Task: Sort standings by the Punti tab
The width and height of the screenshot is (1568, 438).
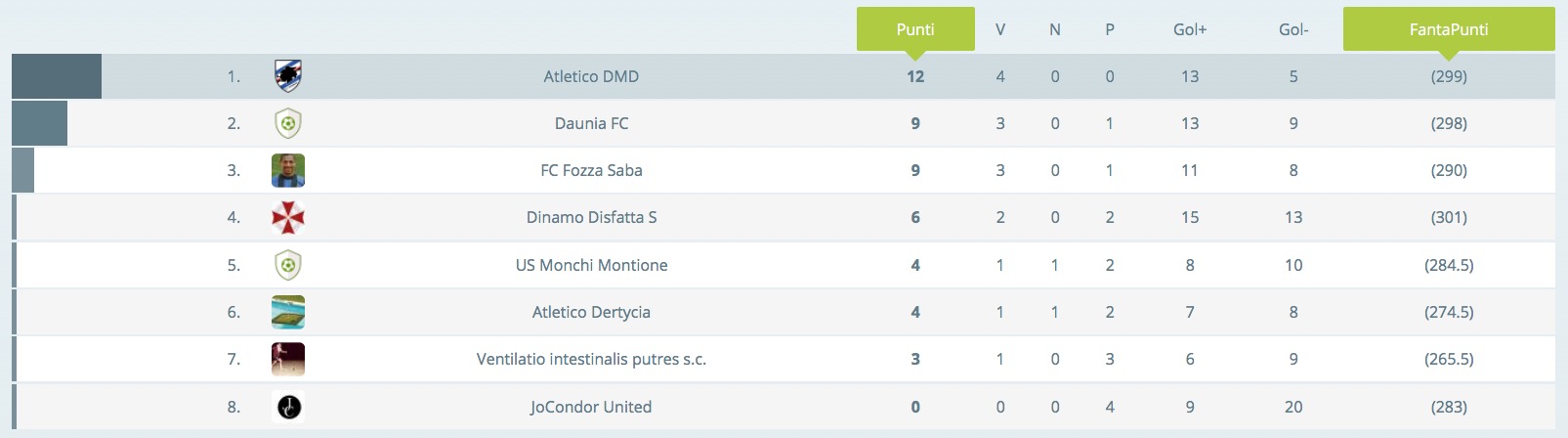Action: pos(915,29)
